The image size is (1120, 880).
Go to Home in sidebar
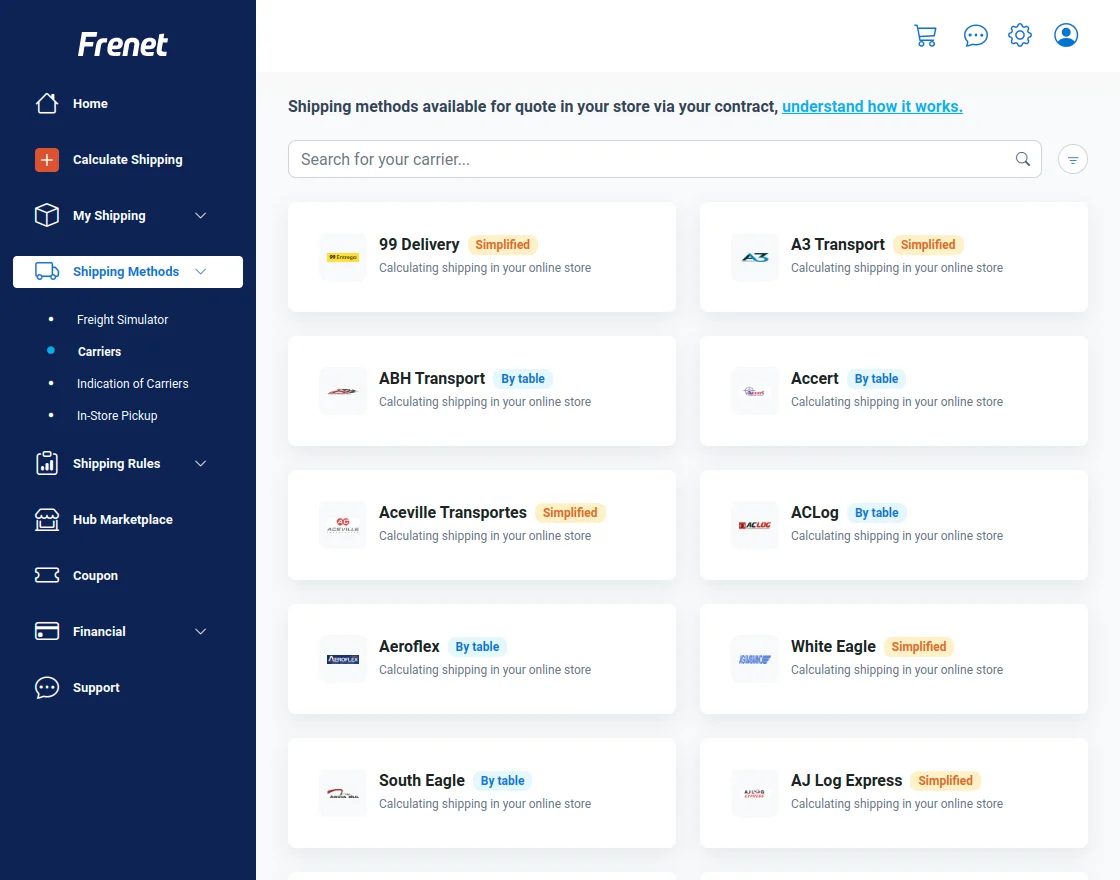[x=90, y=104]
